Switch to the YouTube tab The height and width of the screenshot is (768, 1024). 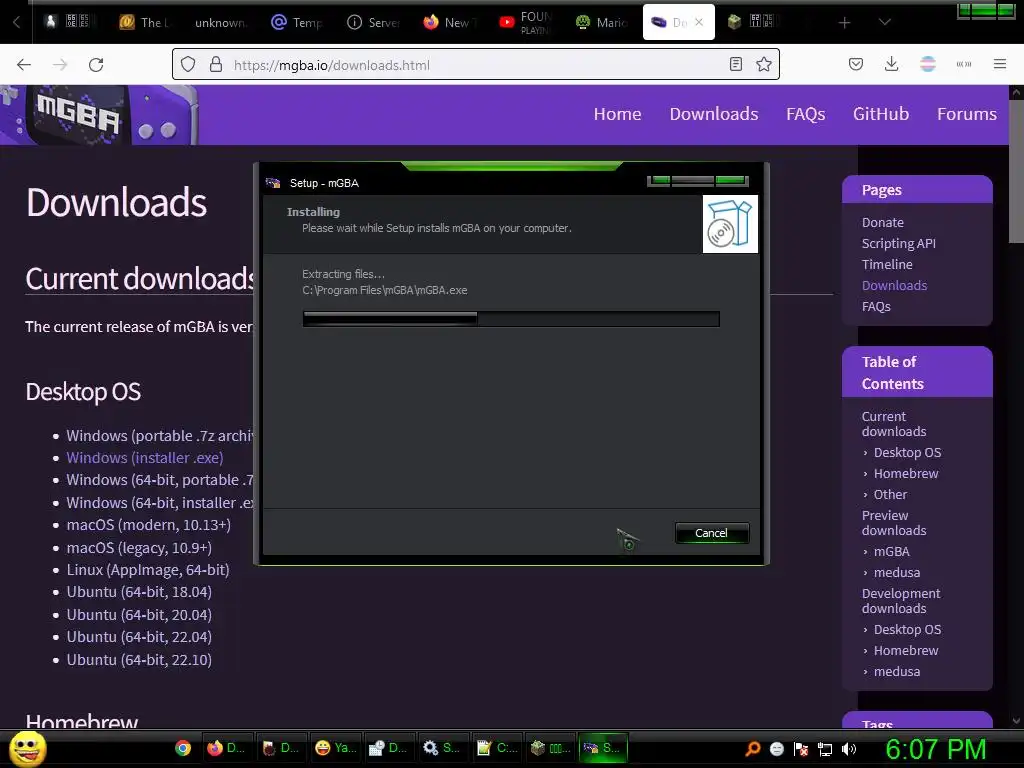pos(526,22)
